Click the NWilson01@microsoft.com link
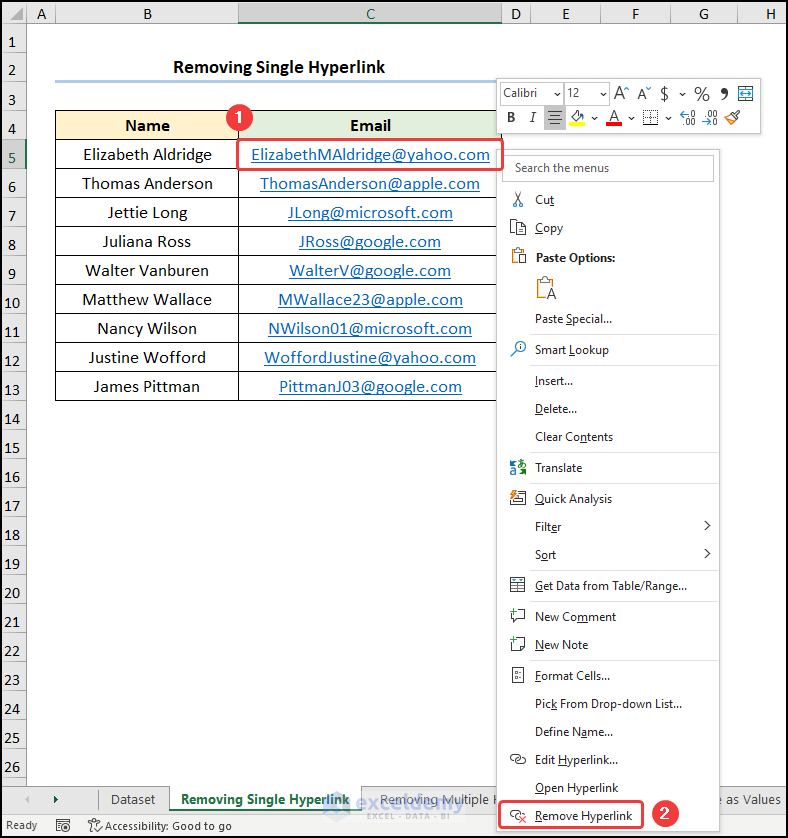Screen dimensions: 788x838 [370, 328]
